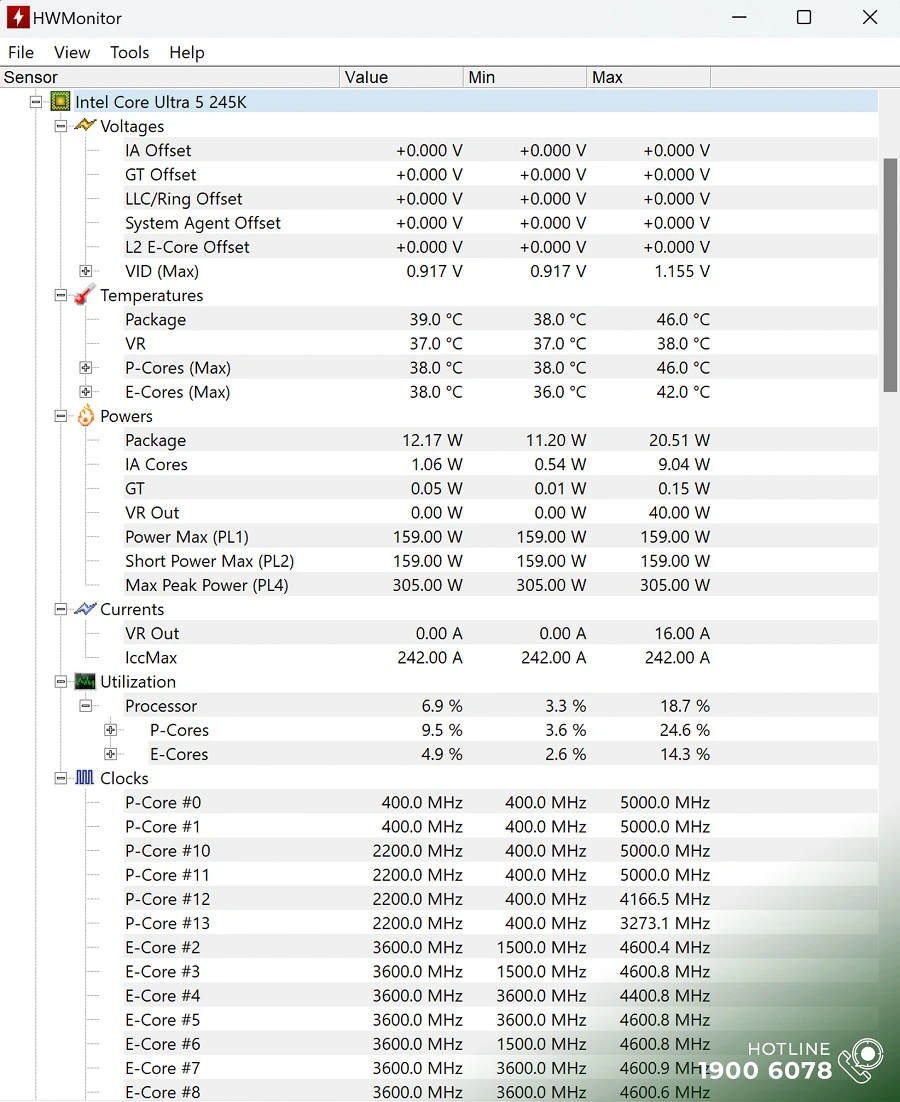Click the Sensor column header
This screenshot has height=1102, width=900.
169,77
